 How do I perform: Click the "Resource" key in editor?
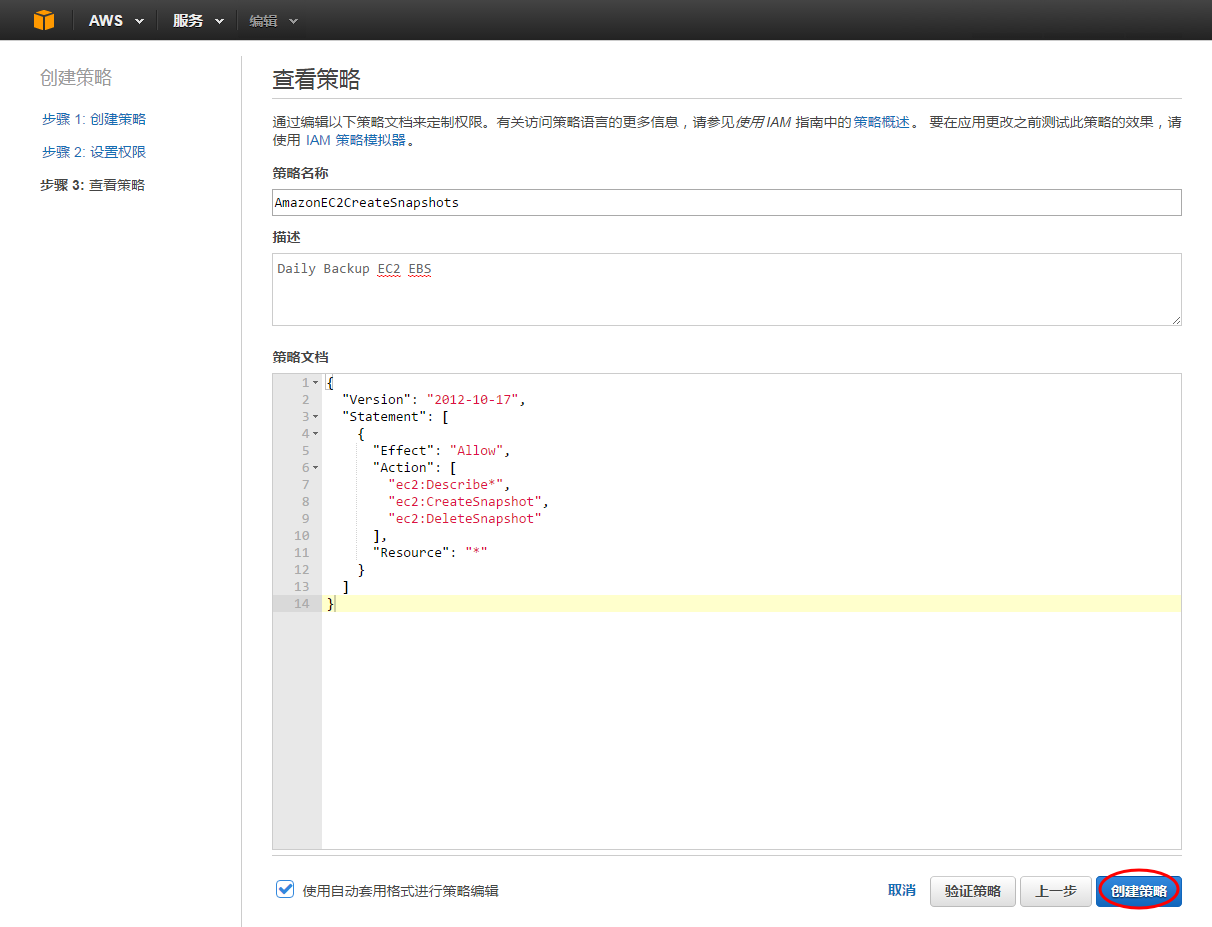tap(411, 553)
